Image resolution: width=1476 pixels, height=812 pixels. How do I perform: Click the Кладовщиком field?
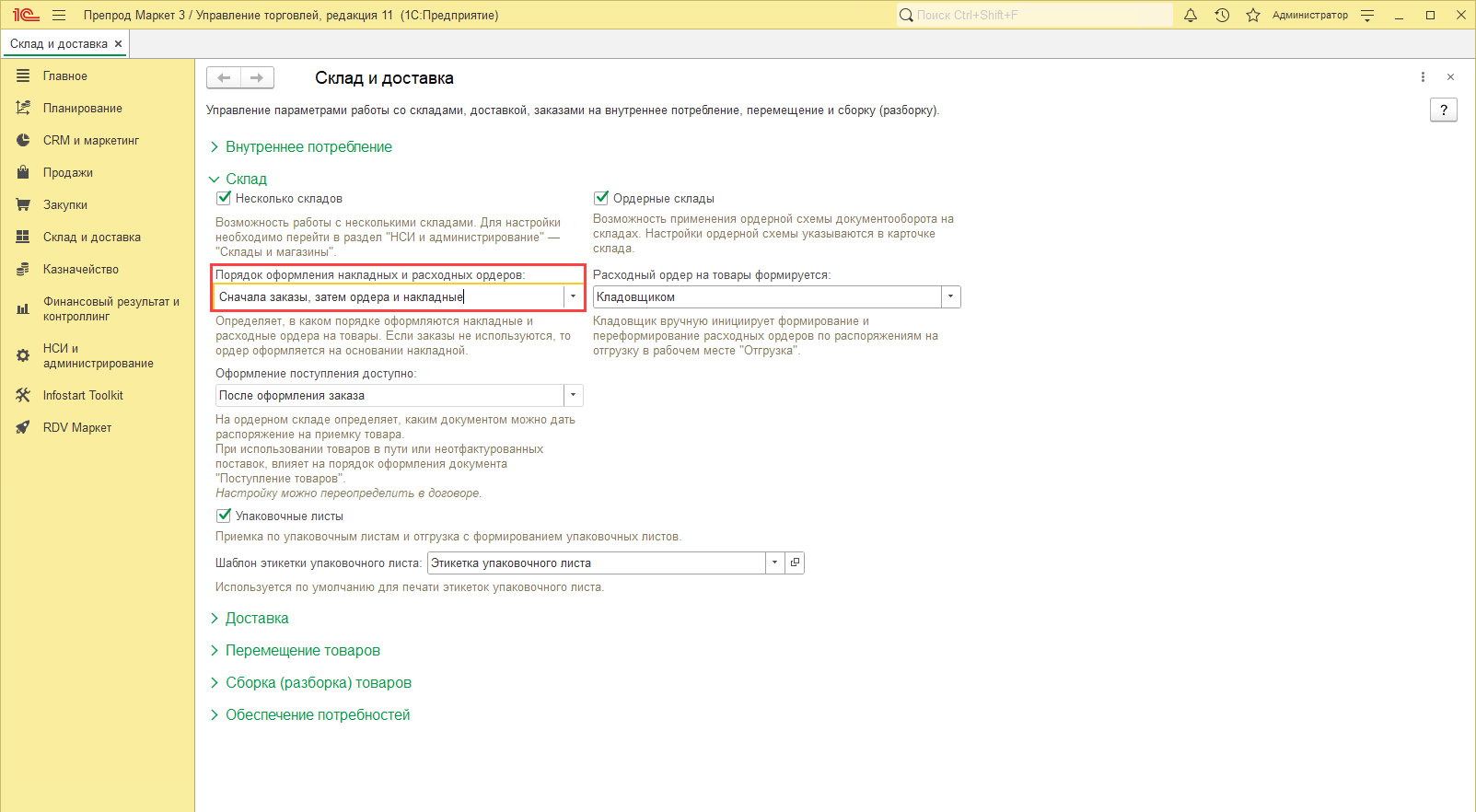tap(767, 296)
